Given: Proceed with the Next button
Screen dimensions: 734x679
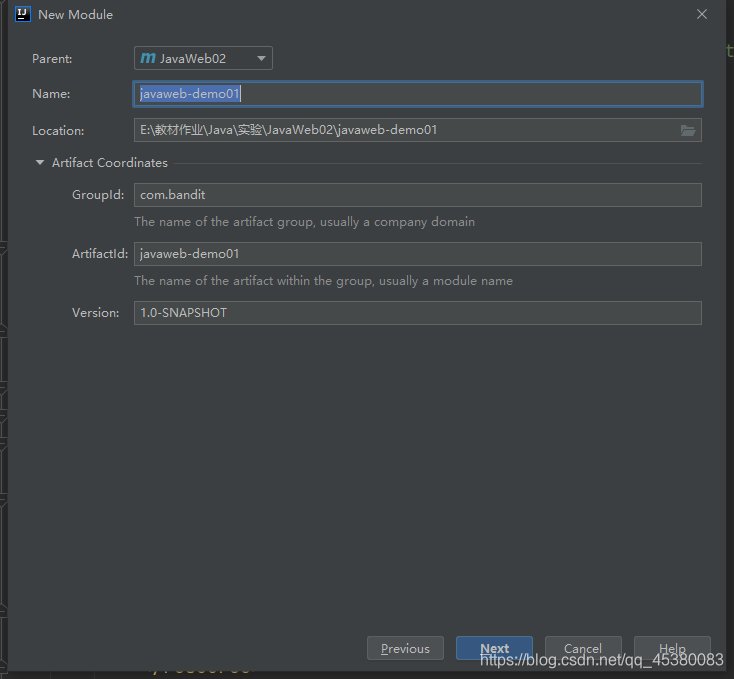Looking at the screenshot, I should [x=494, y=648].
